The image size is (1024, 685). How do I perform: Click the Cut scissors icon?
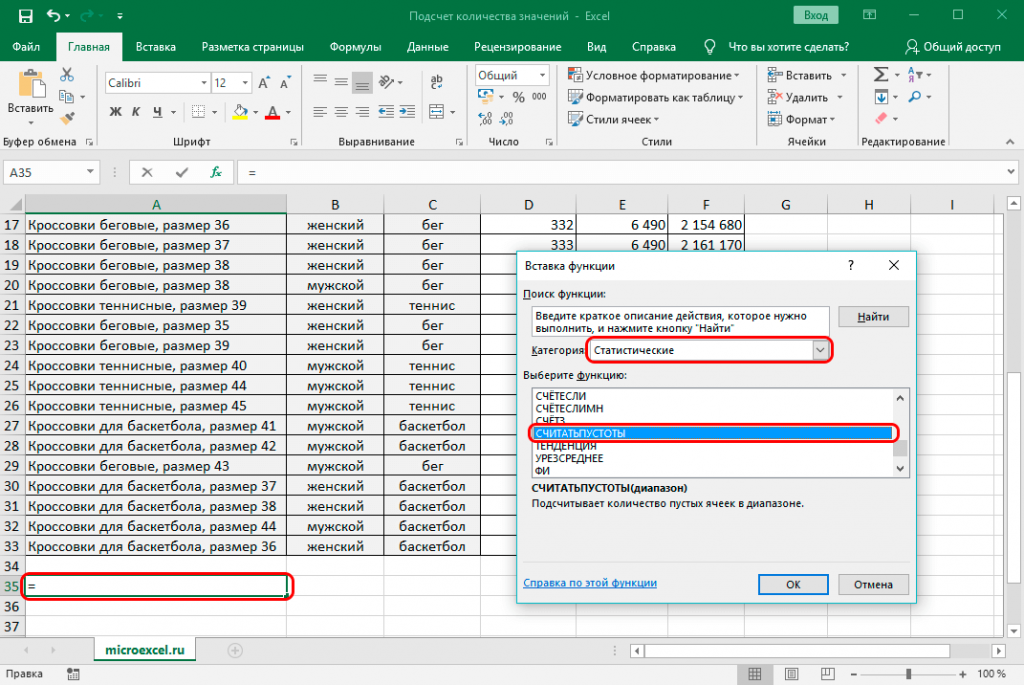pos(67,75)
